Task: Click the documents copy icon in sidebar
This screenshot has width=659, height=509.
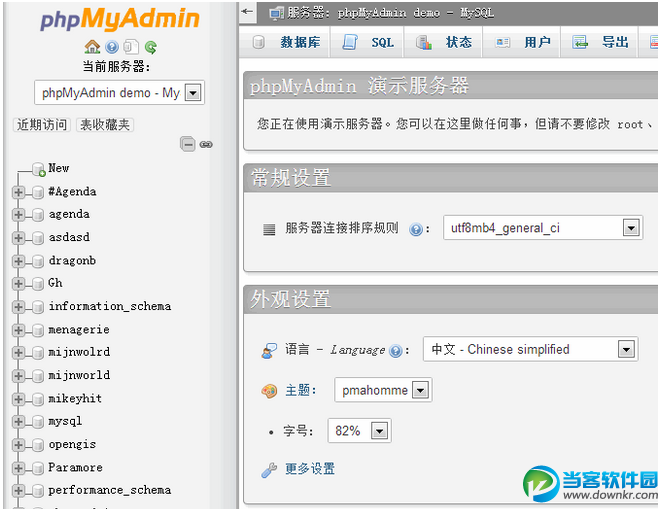Action: coord(131,47)
